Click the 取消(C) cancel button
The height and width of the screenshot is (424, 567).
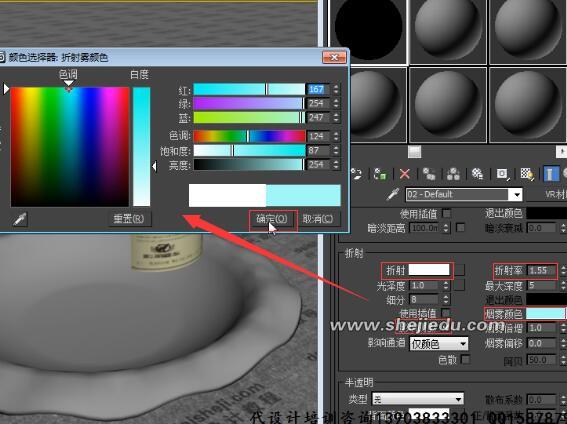[x=318, y=219]
